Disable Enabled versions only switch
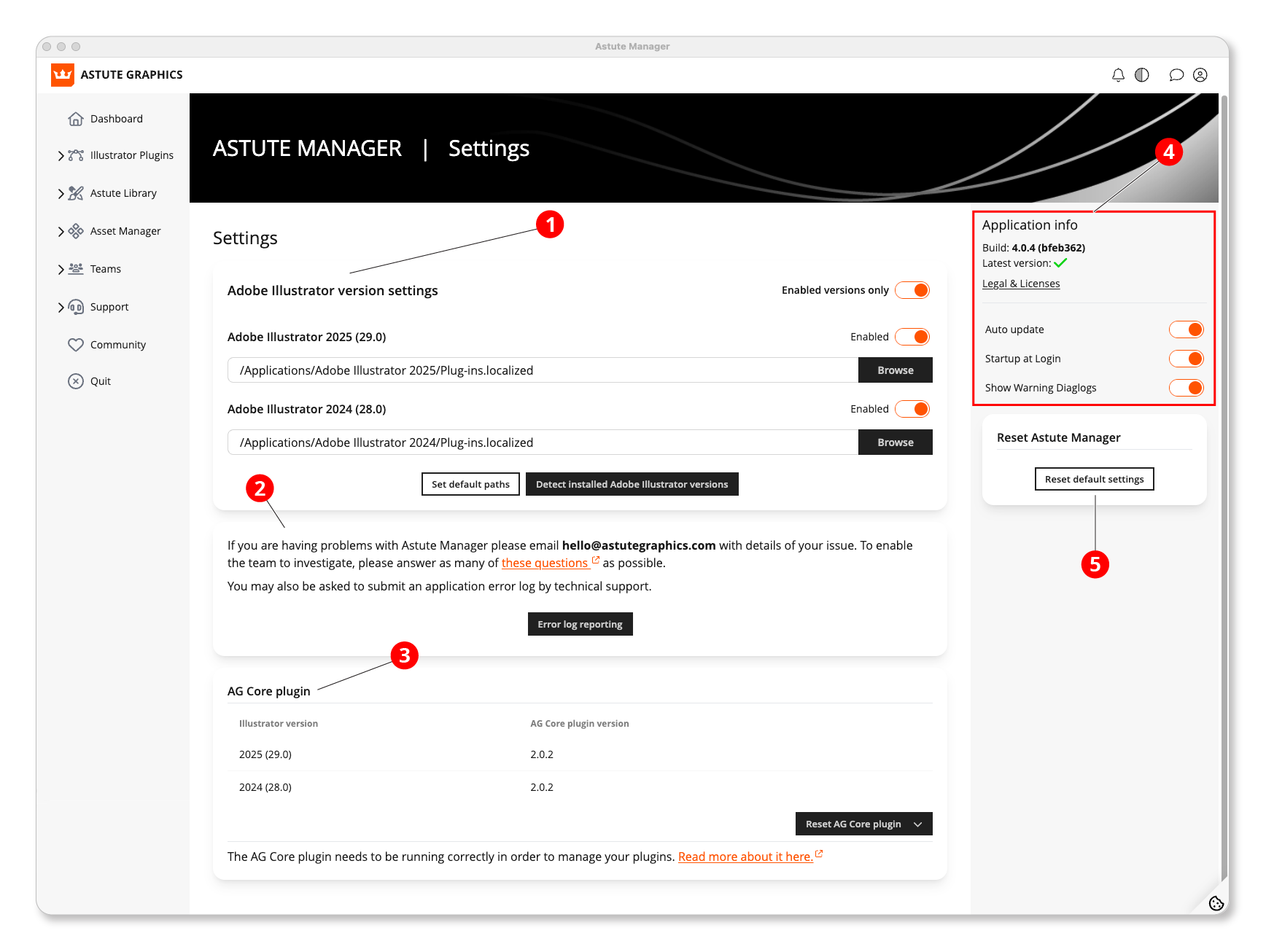1266x952 pixels. point(912,289)
